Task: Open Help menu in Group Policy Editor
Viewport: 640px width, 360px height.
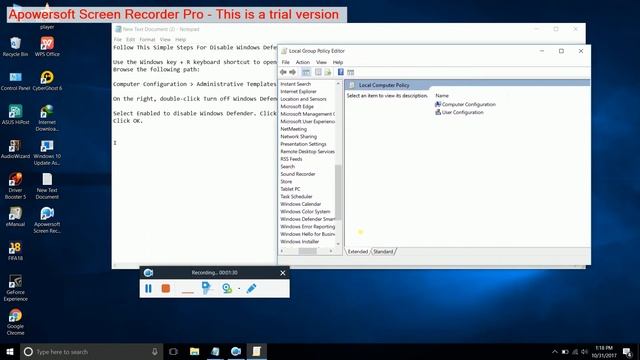Action: coord(338,62)
